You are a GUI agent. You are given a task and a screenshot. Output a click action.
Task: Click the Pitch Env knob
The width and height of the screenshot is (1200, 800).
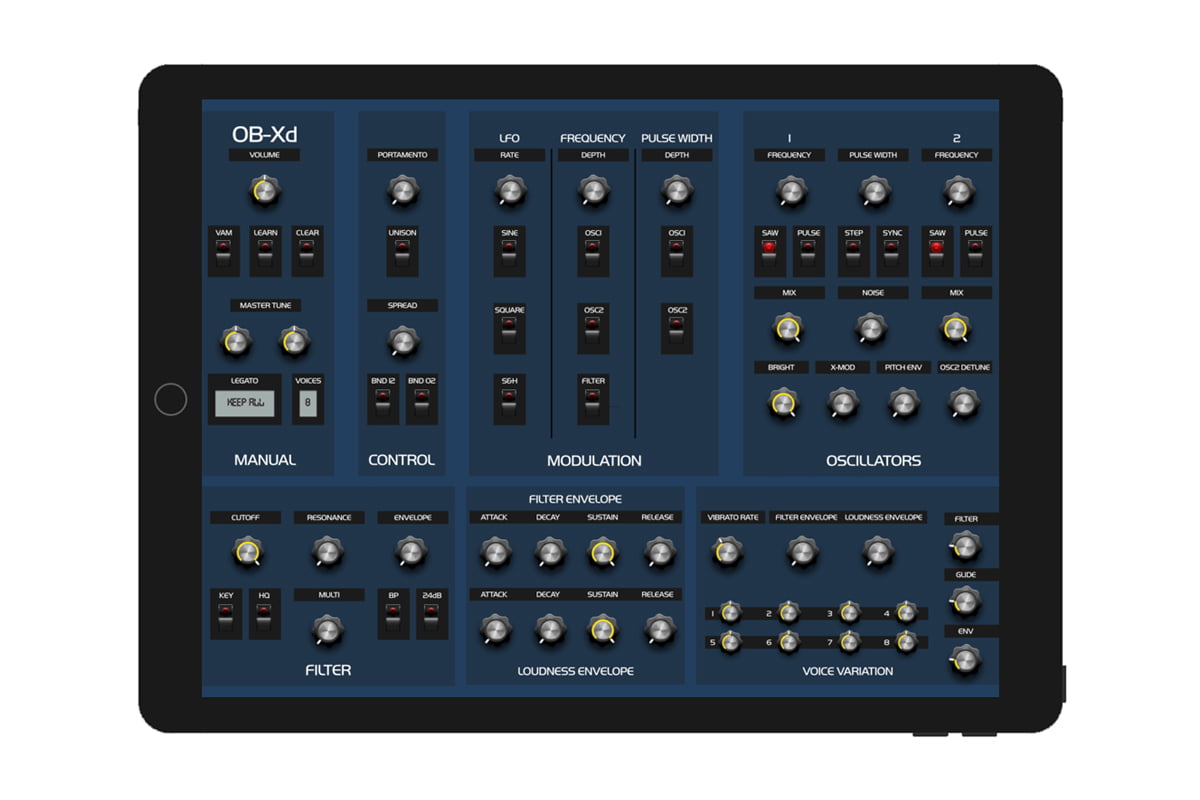click(903, 403)
